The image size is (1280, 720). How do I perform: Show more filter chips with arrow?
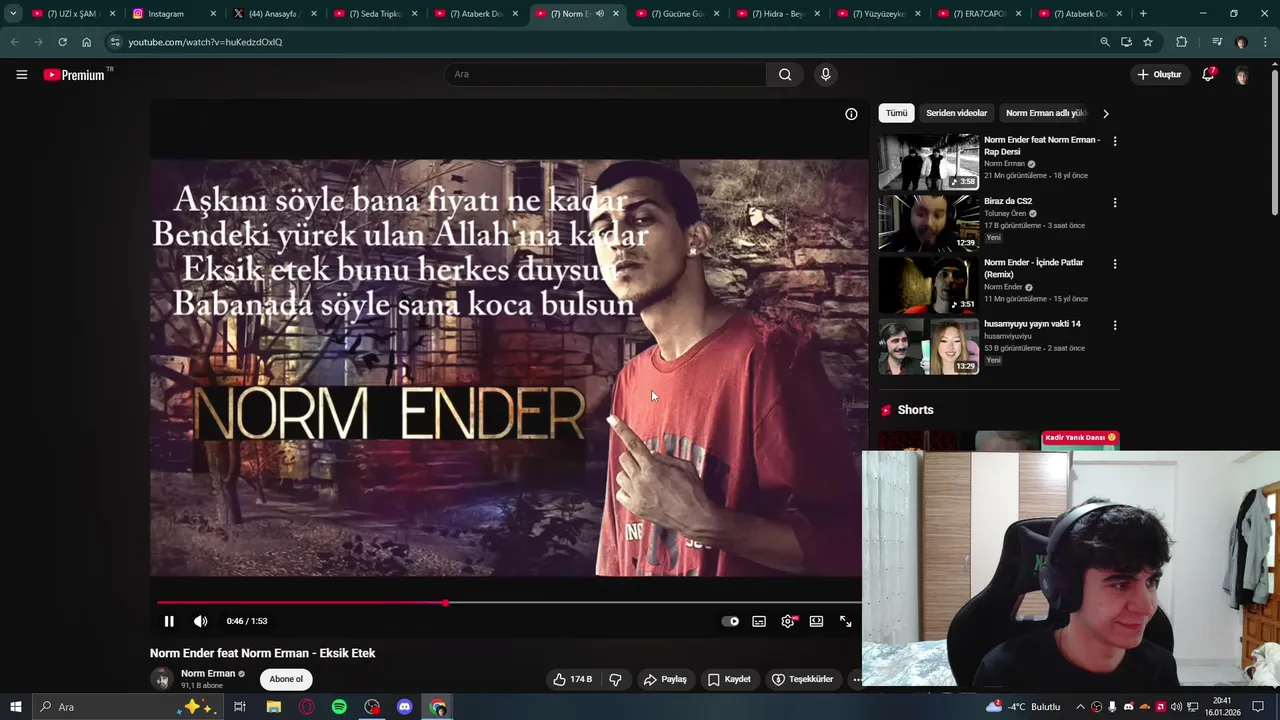click(x=1105, y=114)
